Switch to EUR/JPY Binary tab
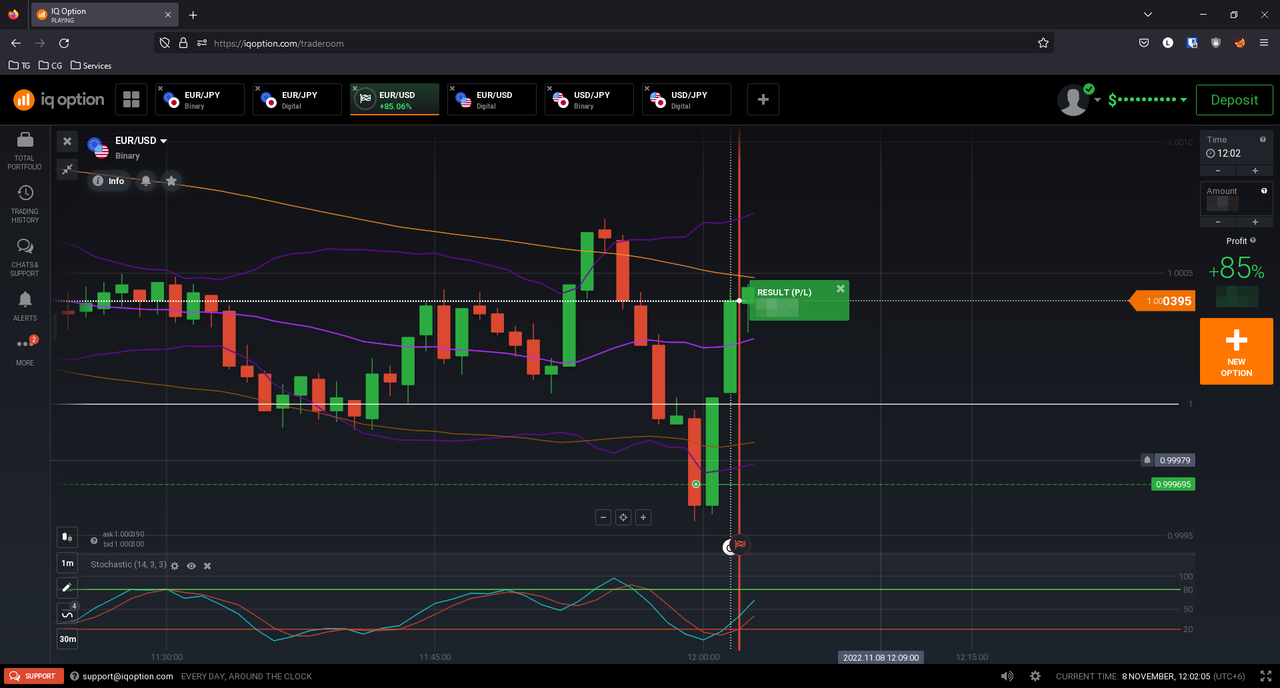 200,99
